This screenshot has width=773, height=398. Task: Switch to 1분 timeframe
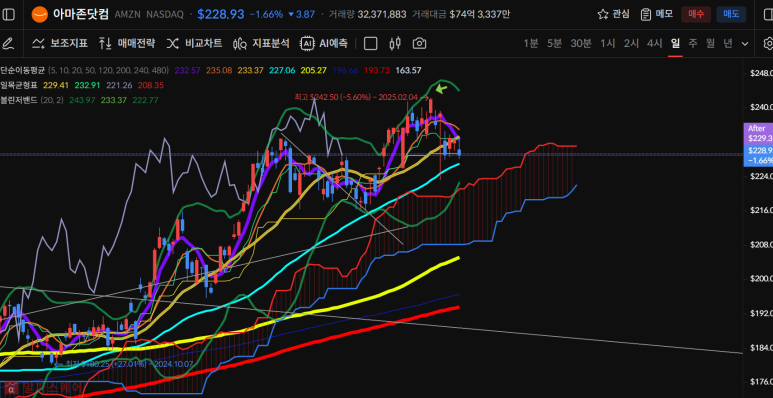coord(530,43)
